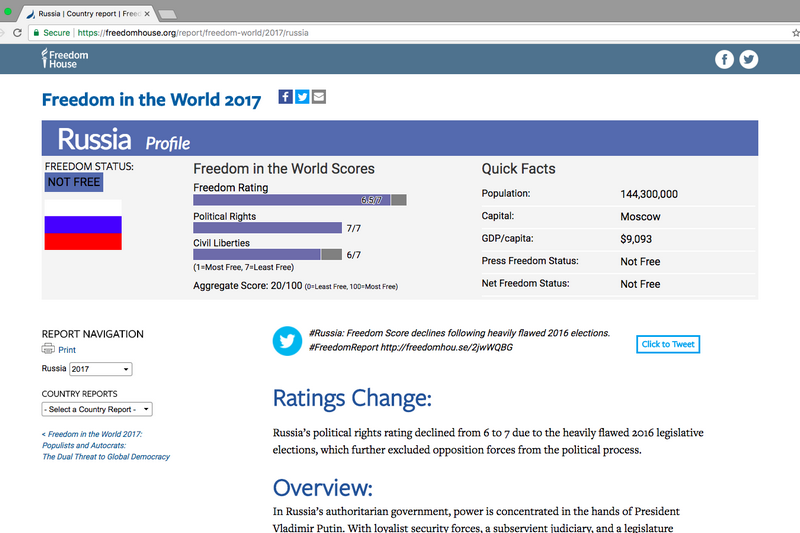Click the address bar URL field
Viewport: 800px width, 533px height.
pos(400,32)
